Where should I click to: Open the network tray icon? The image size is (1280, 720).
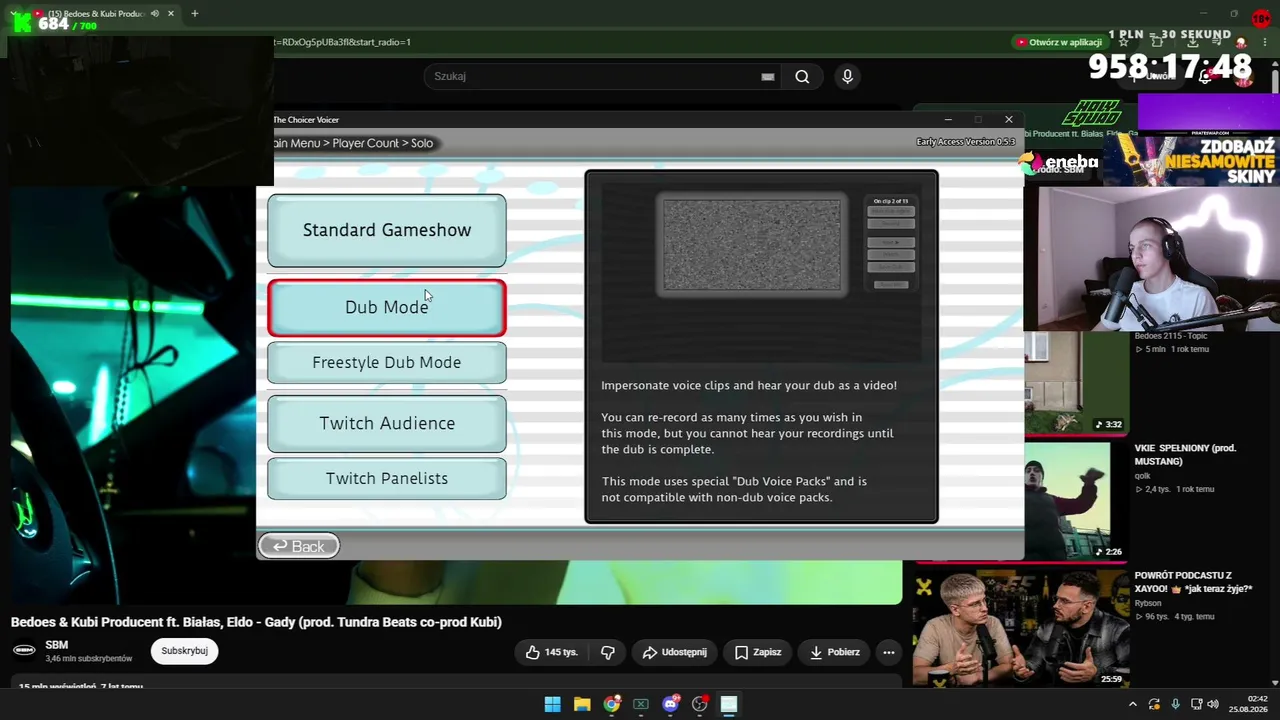click(x=1196, y=704)
